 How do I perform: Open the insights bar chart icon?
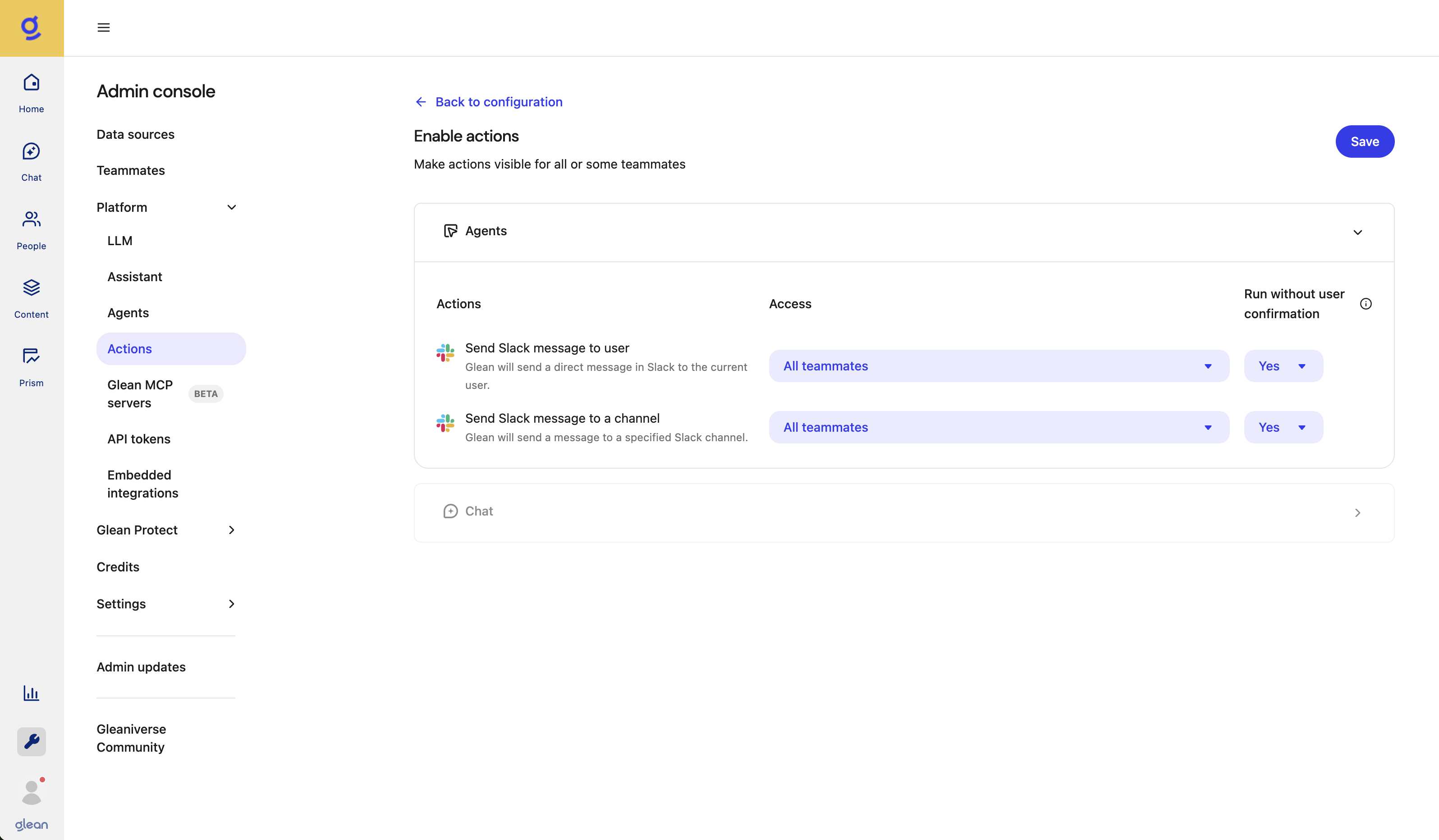(x=32, y=693)
